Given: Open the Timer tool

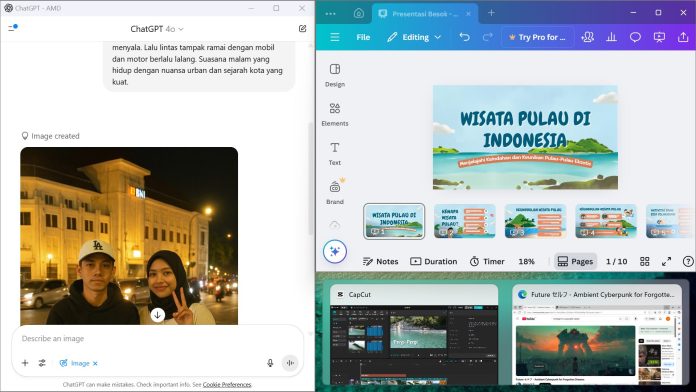Looking at the screenshot, I should coord(487,261).
